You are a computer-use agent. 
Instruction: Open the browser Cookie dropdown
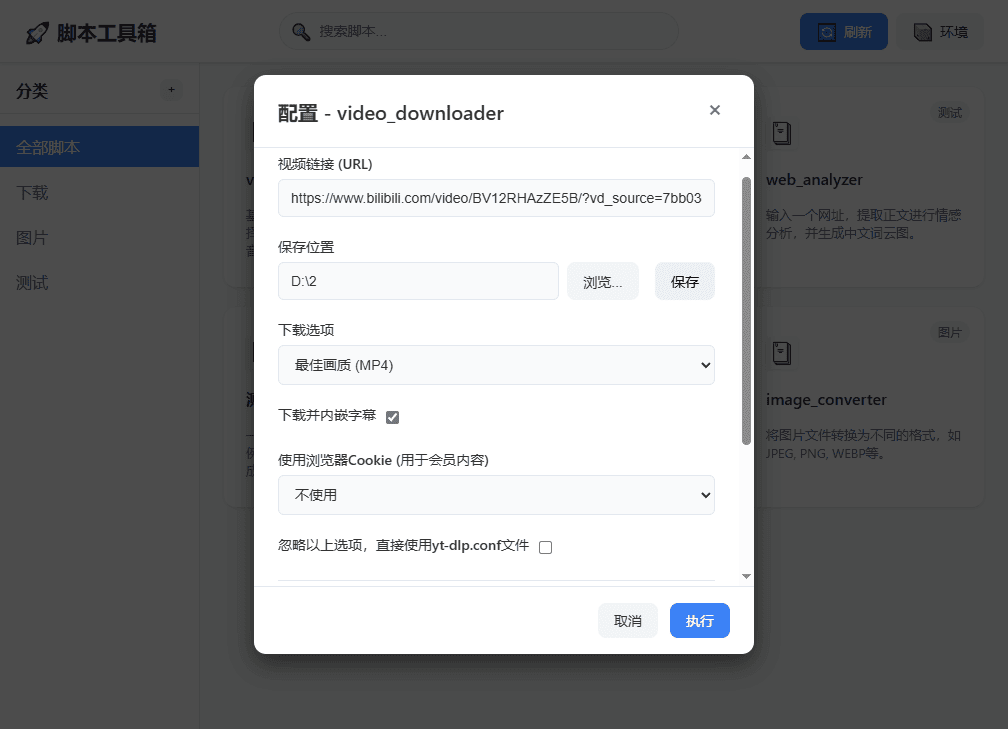[x=496, y=495]
